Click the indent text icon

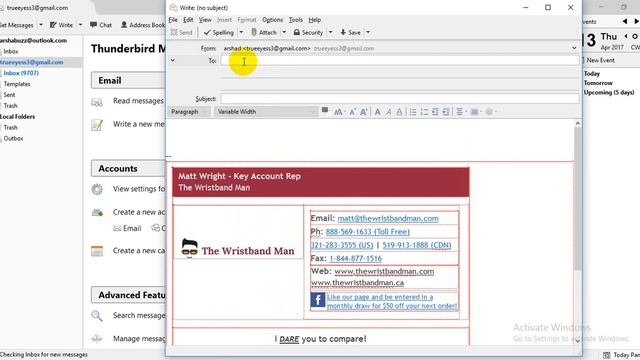pyautogui.click(x=446, y=112)
